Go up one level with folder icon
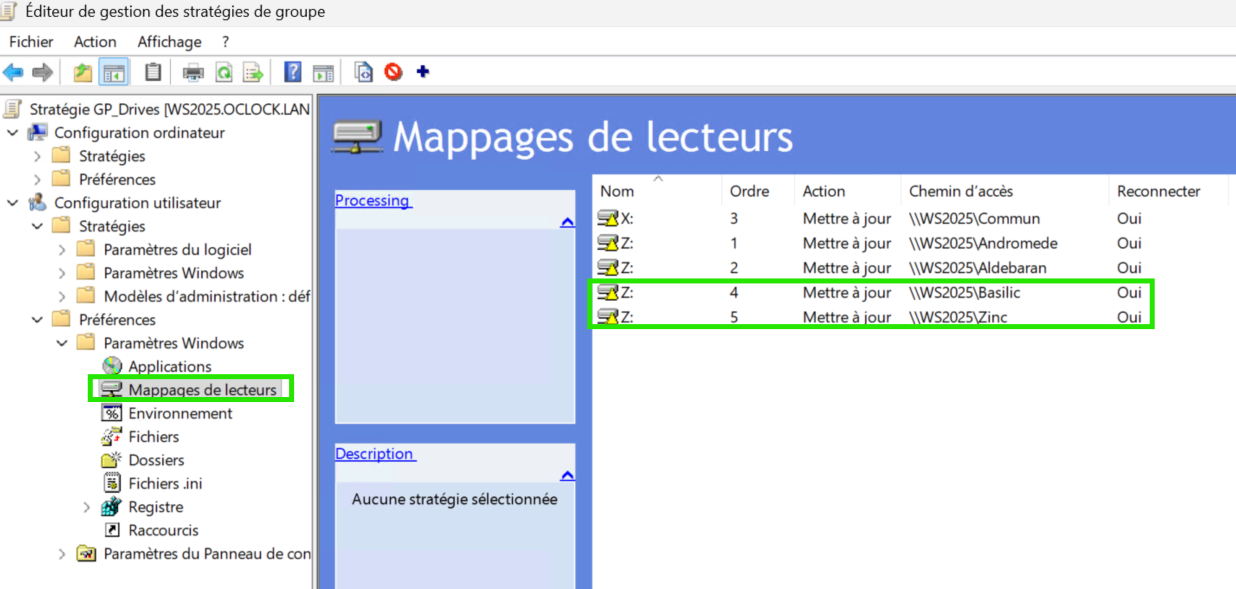Image resolution: width=1236 pixels, height=589 pixels. pos(83,72)
